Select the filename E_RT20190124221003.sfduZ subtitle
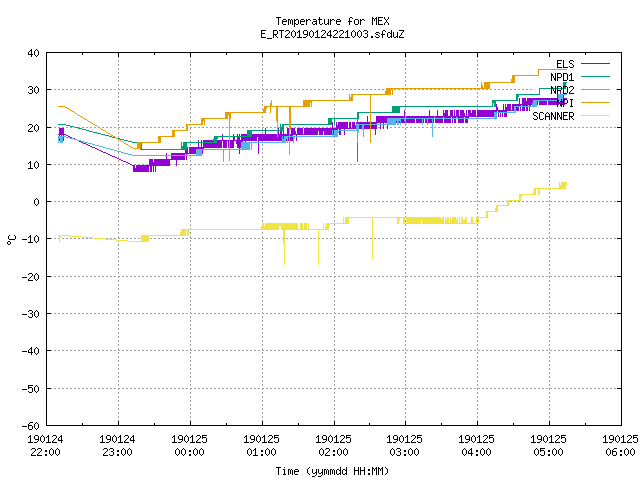 (332, 34)
